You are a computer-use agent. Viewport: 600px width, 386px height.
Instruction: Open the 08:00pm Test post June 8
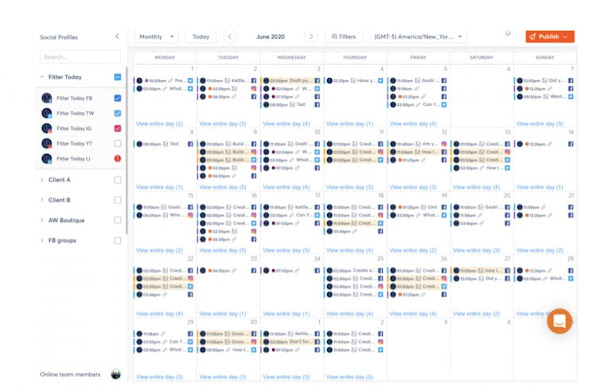point(163,144)
